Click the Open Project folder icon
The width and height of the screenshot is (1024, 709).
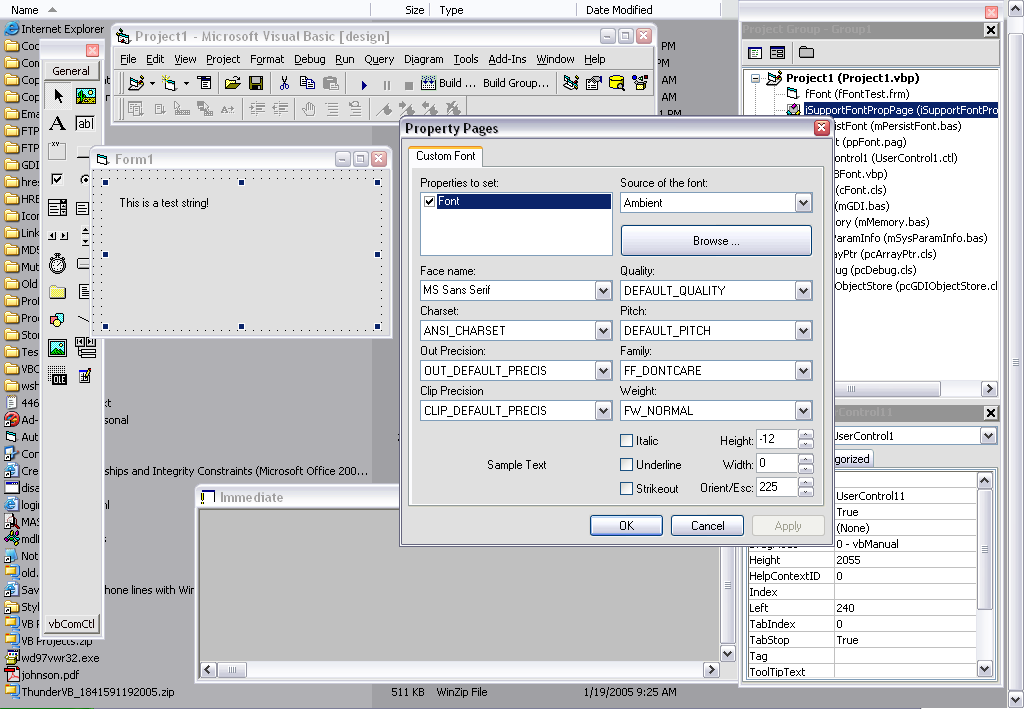click(232, 83)
